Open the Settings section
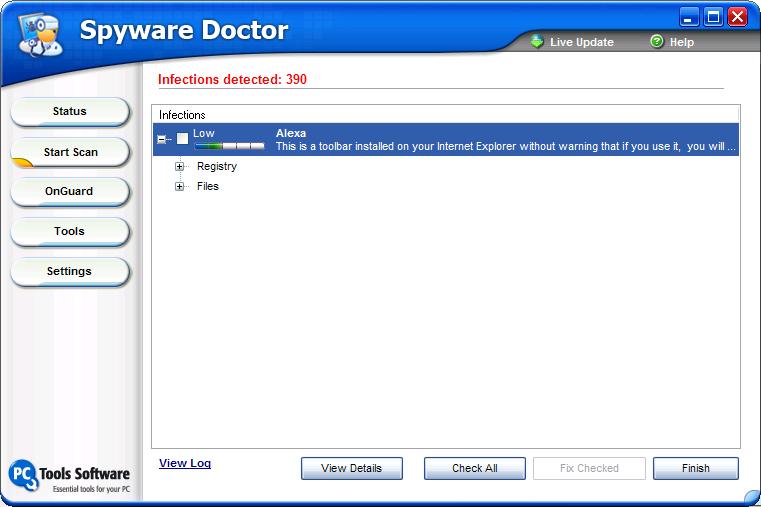Image resolution: width=761 pixels, height=507 pixels. [70, 272]
